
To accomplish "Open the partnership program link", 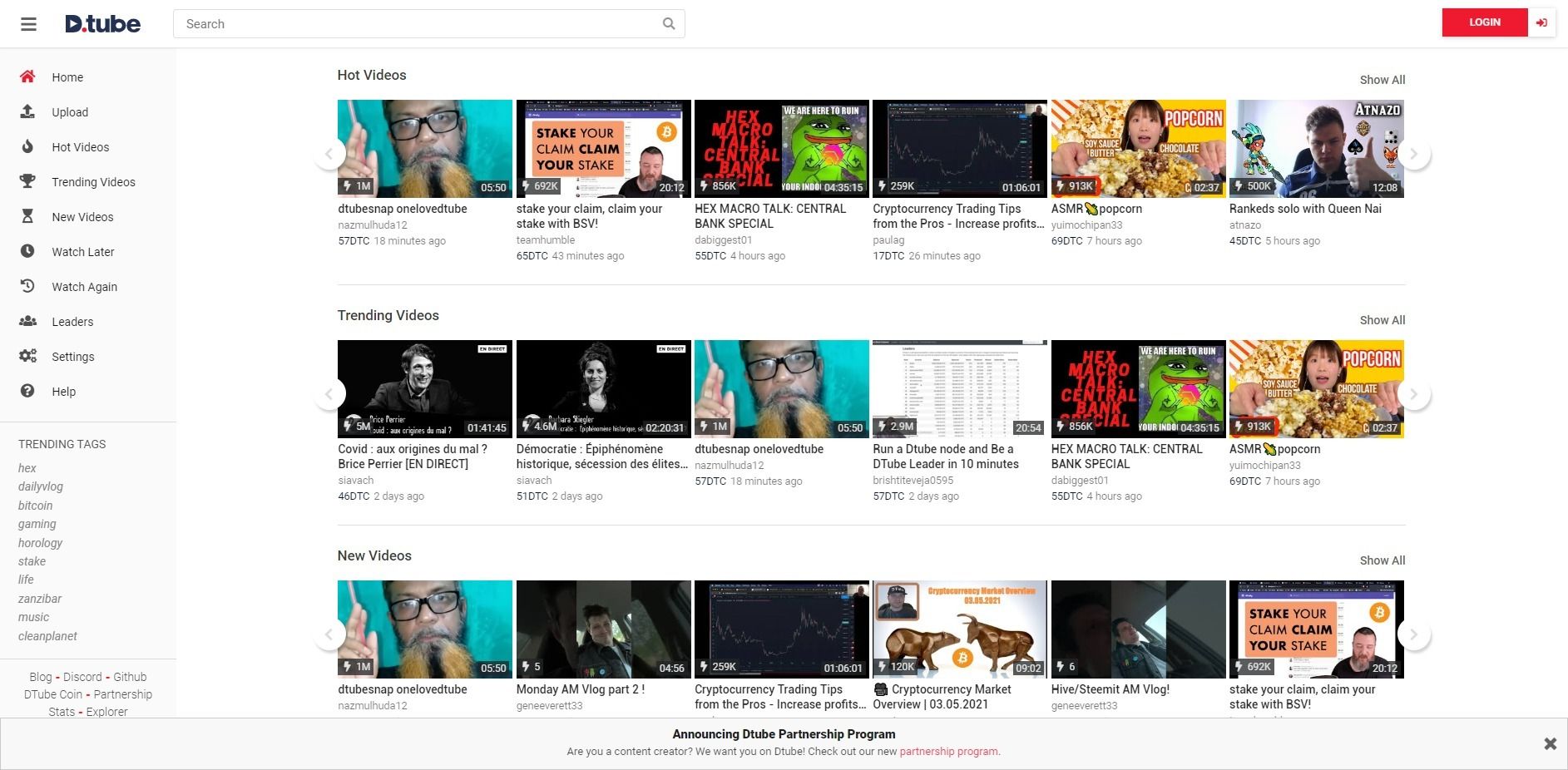I will tap(948, 751).
